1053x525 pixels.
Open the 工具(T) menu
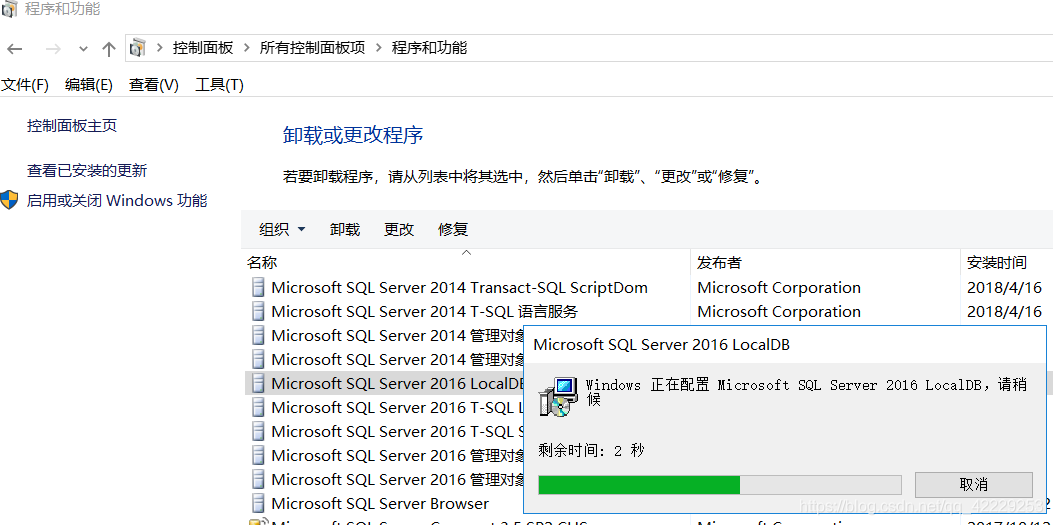(219, 85)
